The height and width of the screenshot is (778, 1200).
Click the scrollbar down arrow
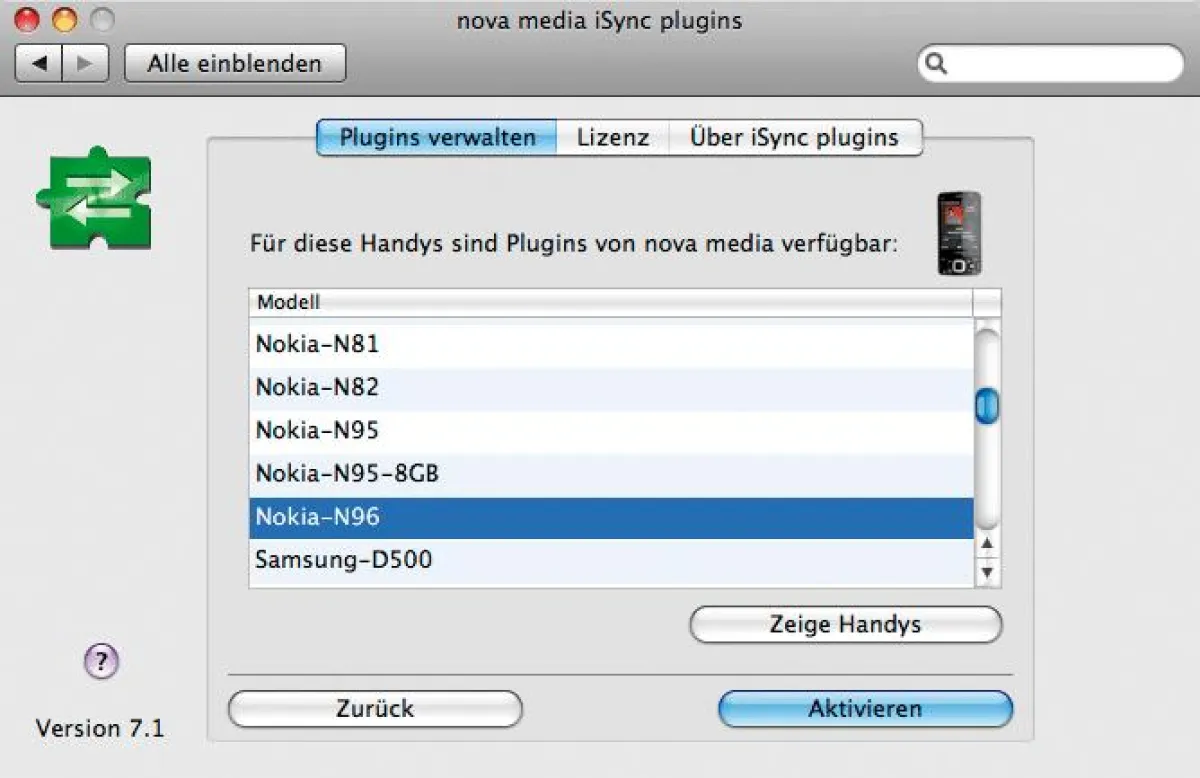986,572
